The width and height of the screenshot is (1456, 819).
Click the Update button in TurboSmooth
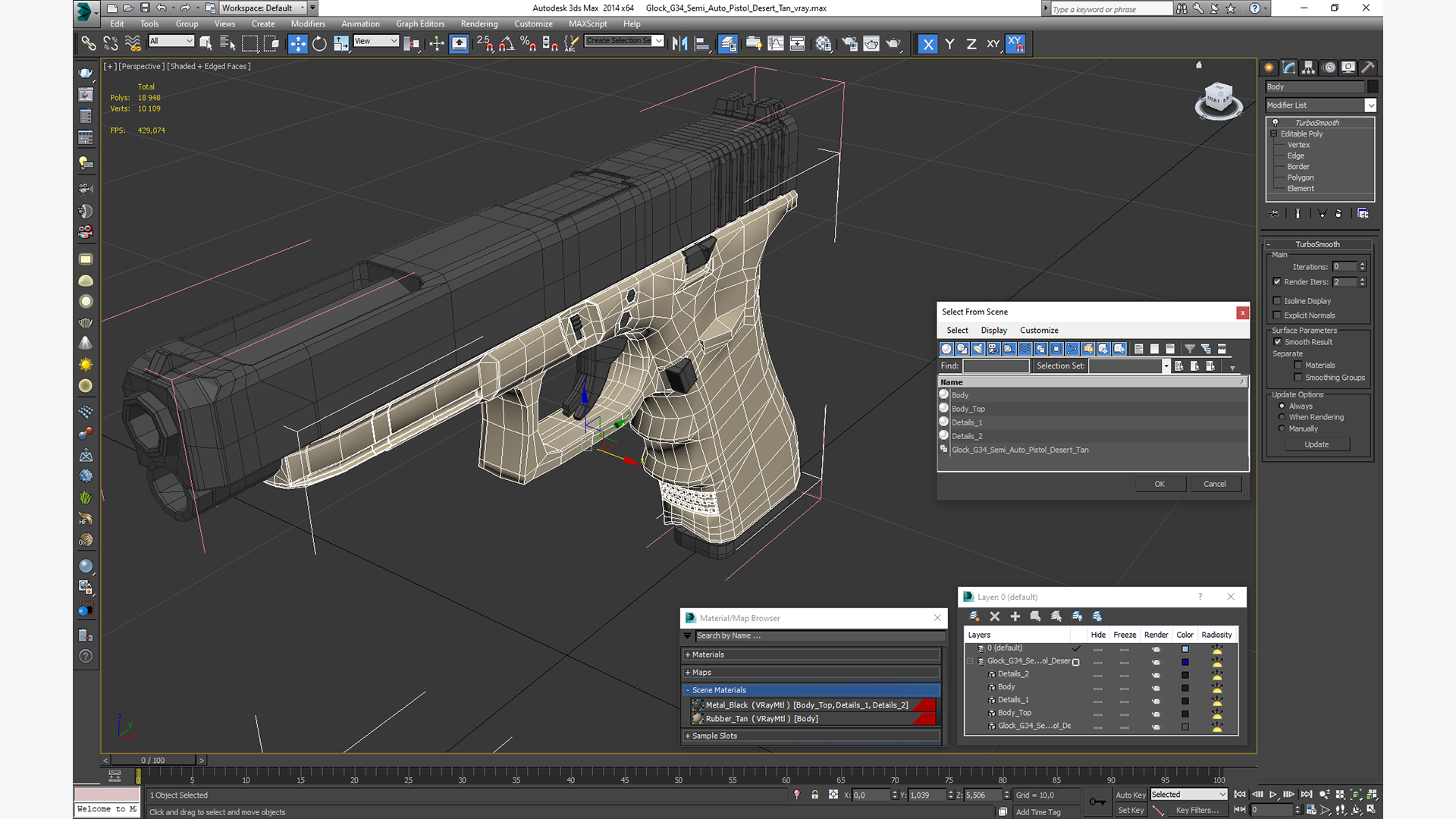pyautogui.click(x=1316, y=444)
